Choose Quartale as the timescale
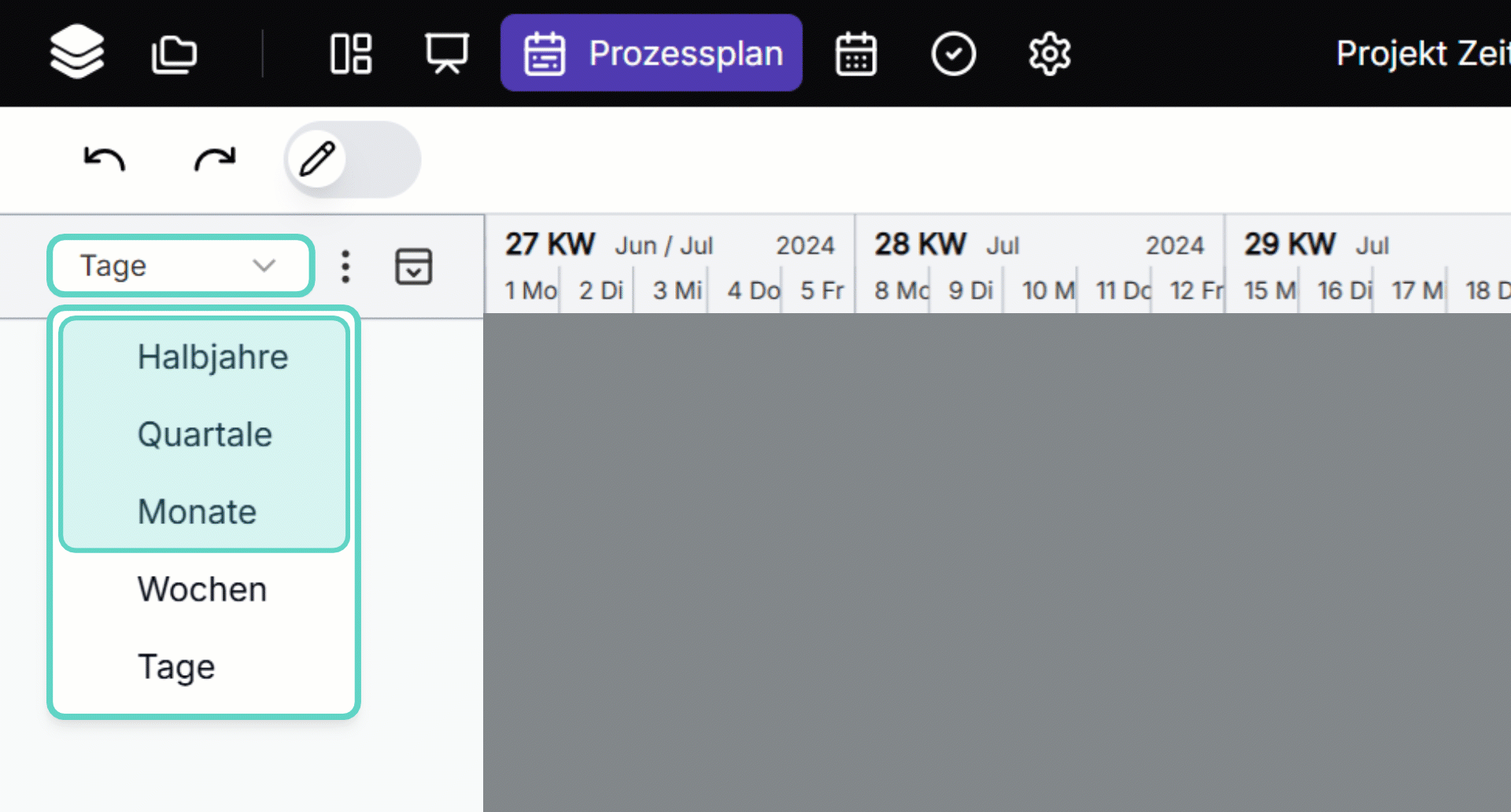The image size is (1511, 812). click(x=205, y=434)
